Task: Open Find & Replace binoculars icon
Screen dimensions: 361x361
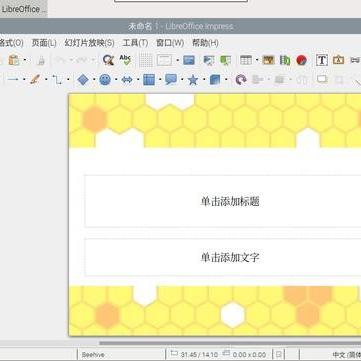Action: click(x=108, y=60)
